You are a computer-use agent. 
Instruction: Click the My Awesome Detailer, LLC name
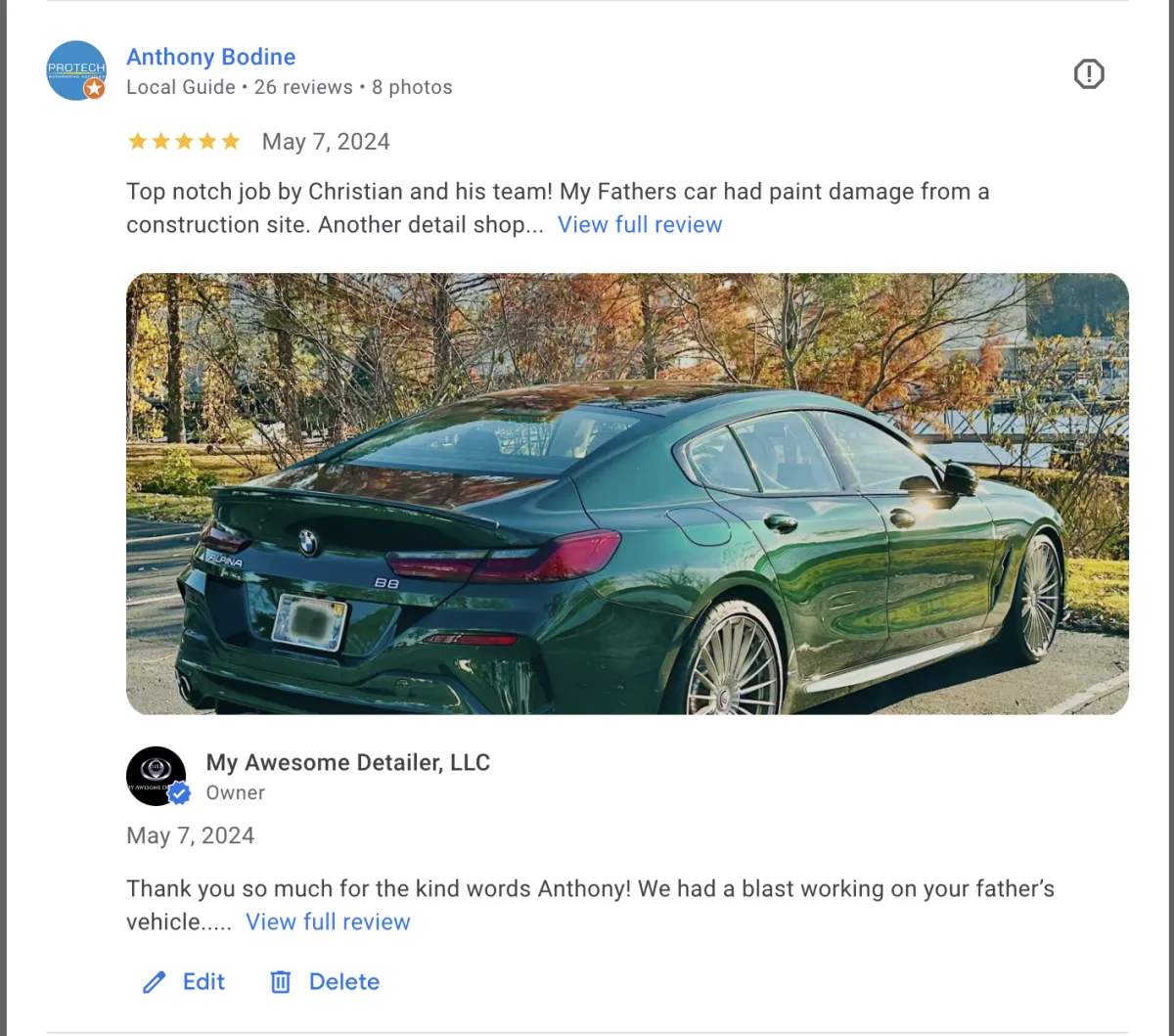point(348,763)
